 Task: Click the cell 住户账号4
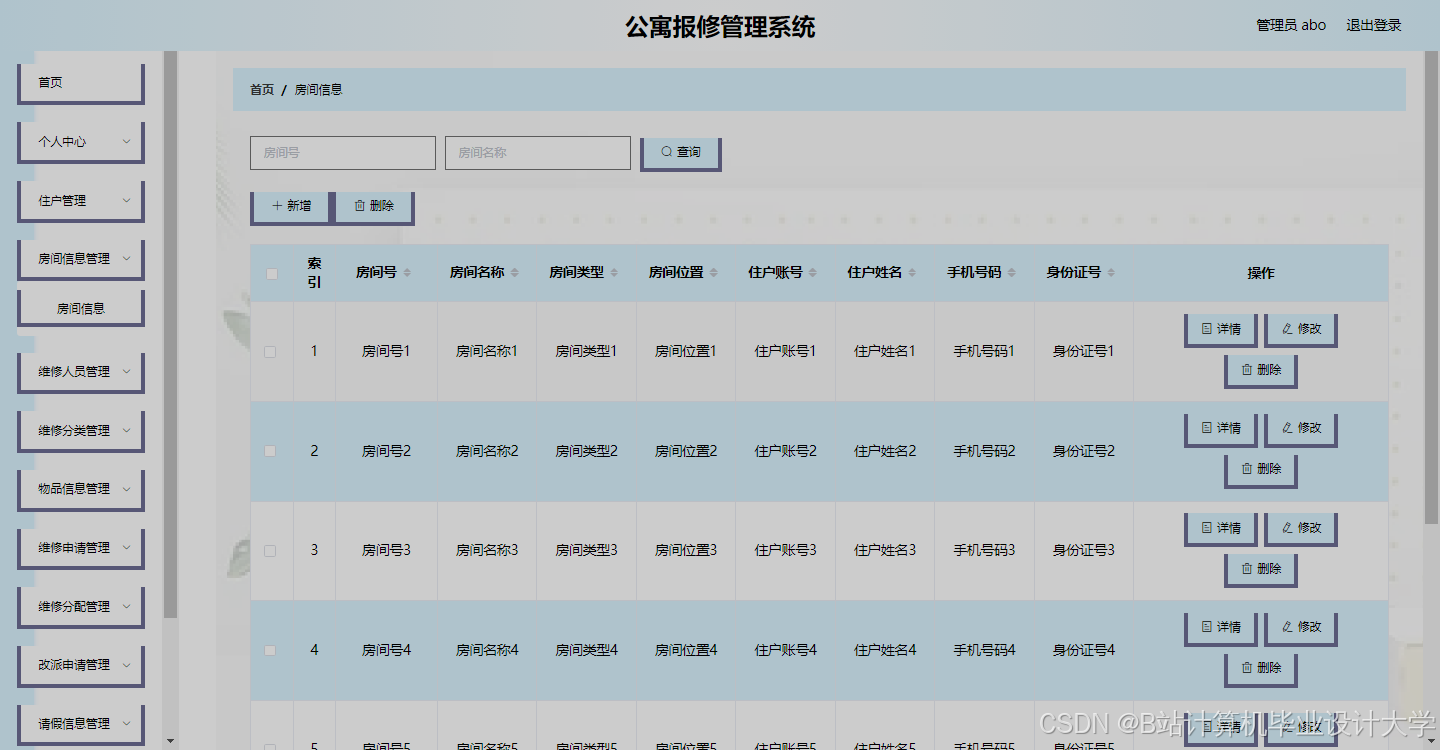tap(786, 650)
